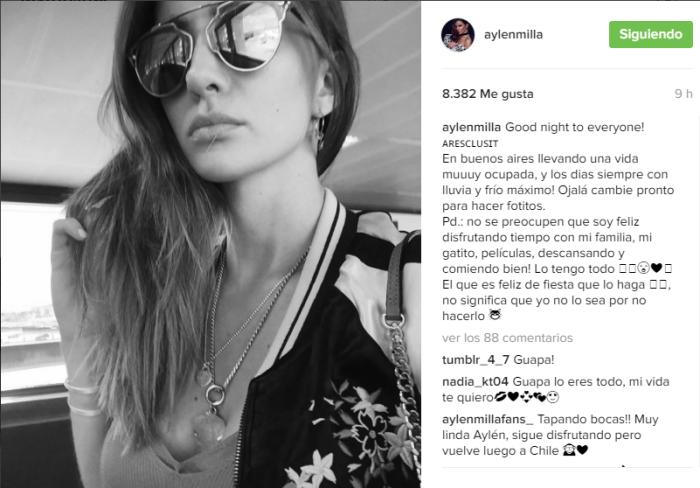This screenshot has width=700, height=488.
Task: Click the smiley emoji in the nadia_kt04 comment
Action: [553, 396]
